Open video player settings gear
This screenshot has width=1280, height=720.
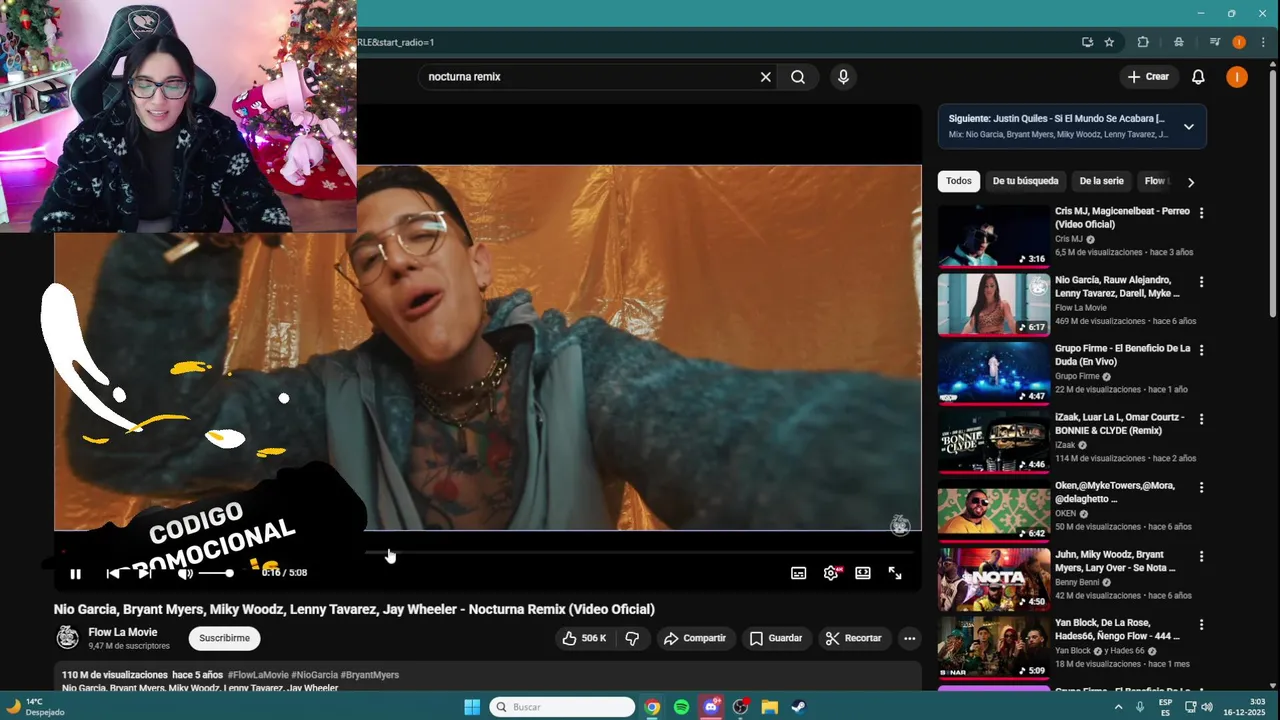(x=831, y=573)
